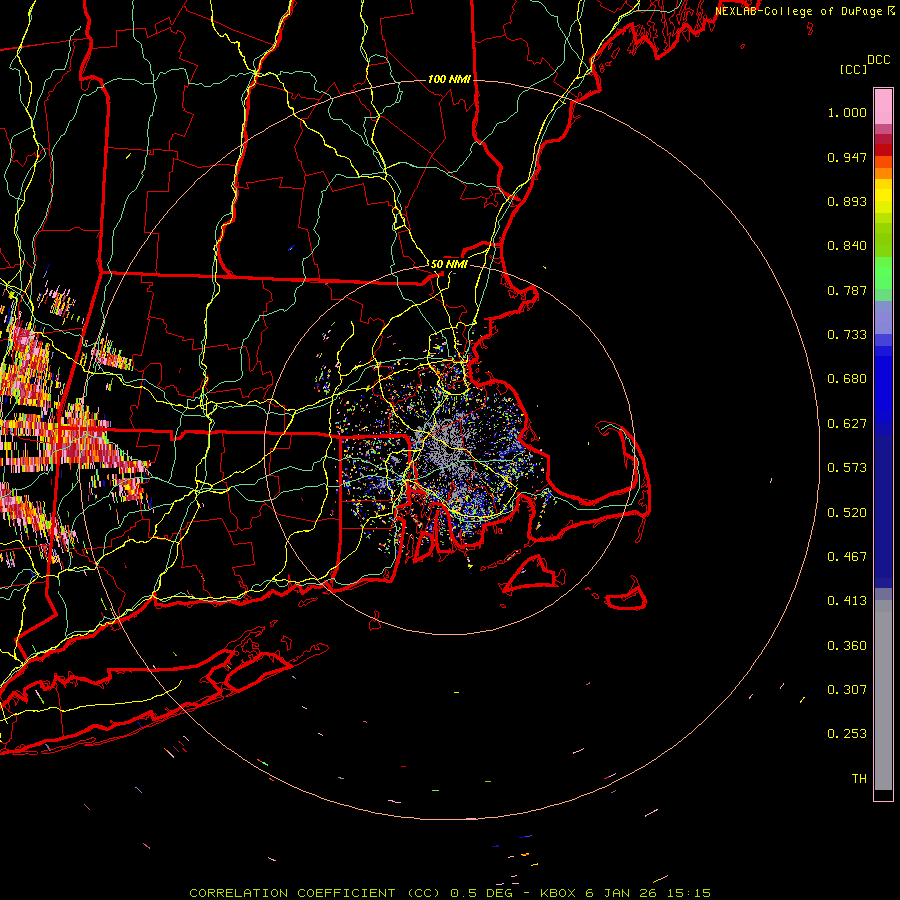
Task: Click the 0.253 scale value
Action: tap(847, 734)
